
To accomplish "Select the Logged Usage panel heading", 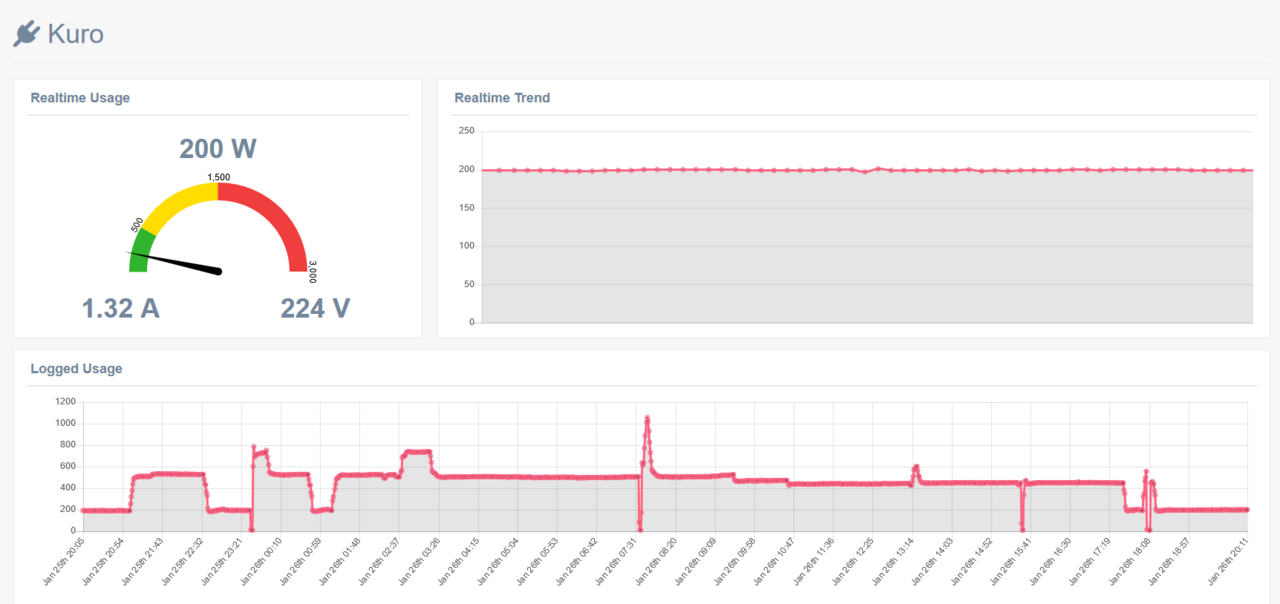I will tap(76, 369).
